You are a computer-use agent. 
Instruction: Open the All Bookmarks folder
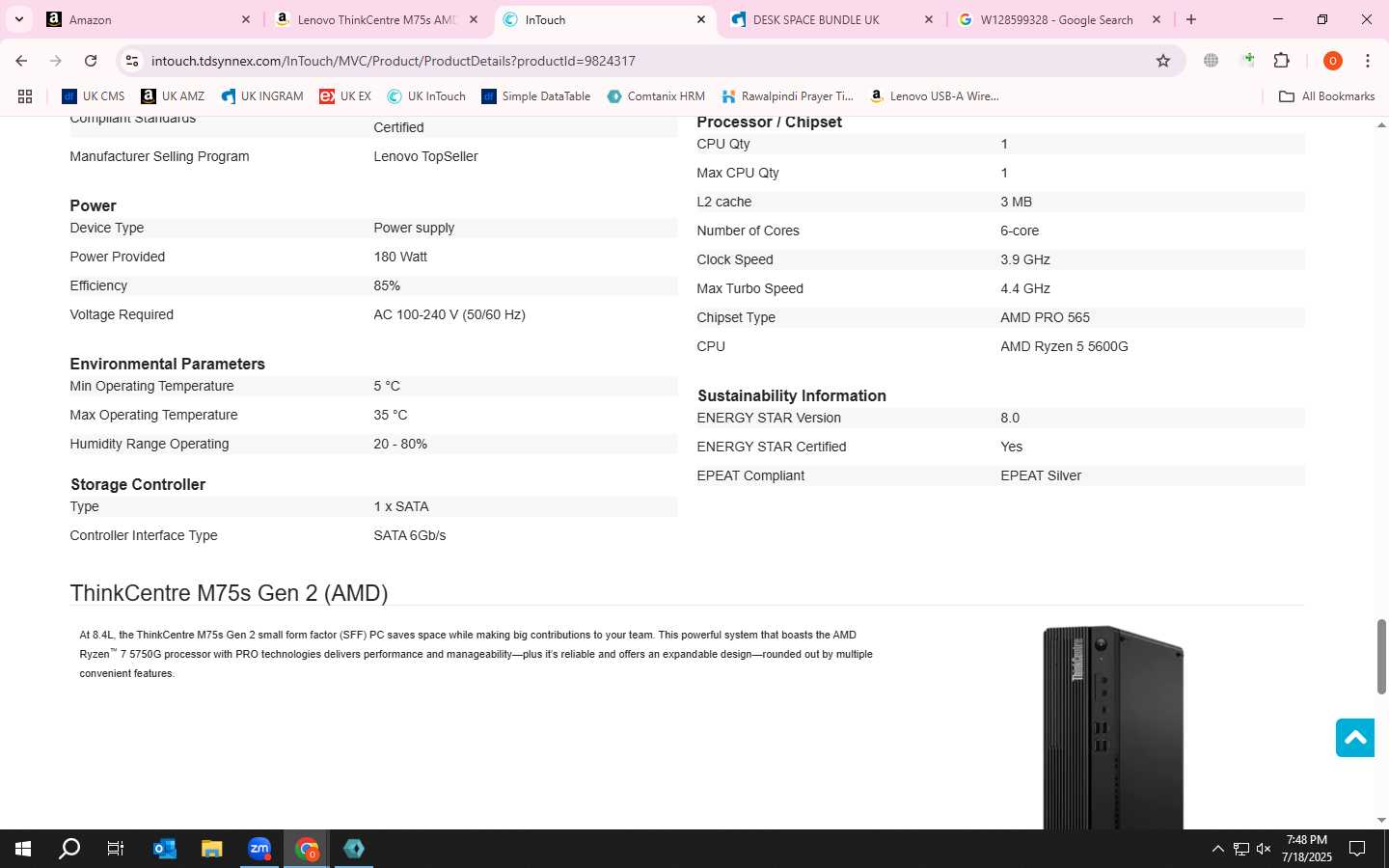[1326, 96]
